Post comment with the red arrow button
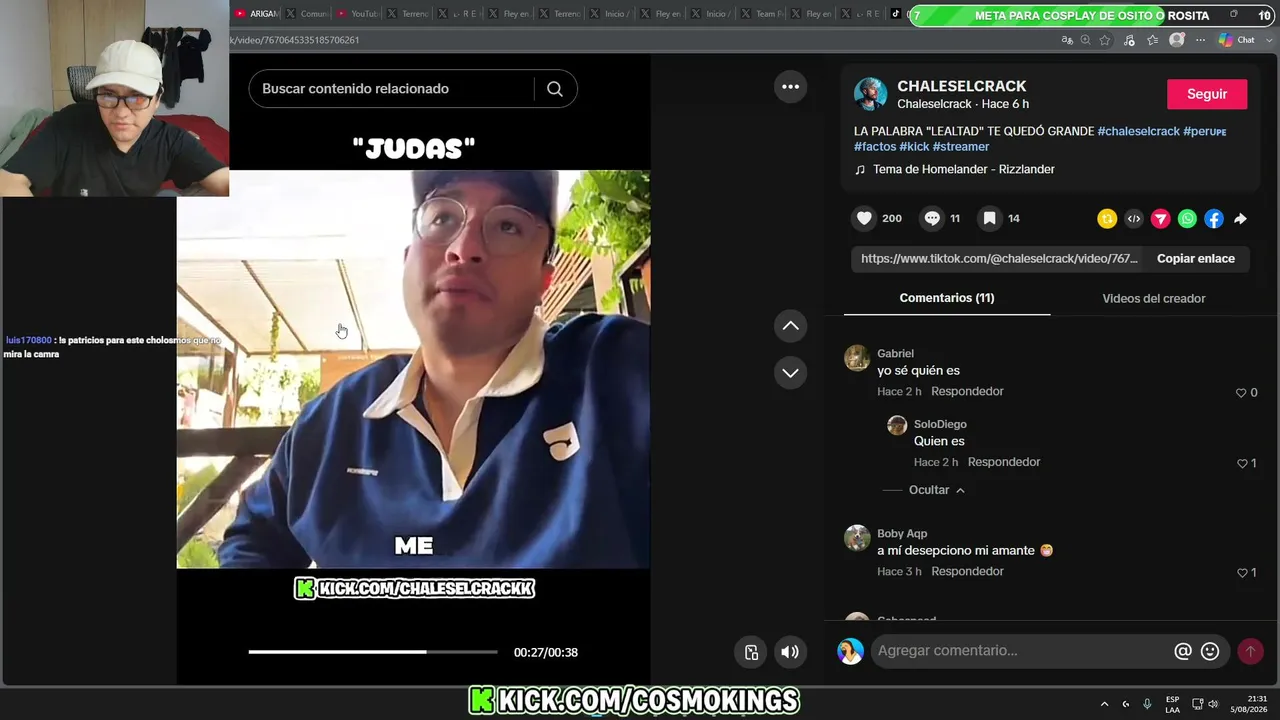The width and height of the screenshot is (1280, 720). (1250, 651)
